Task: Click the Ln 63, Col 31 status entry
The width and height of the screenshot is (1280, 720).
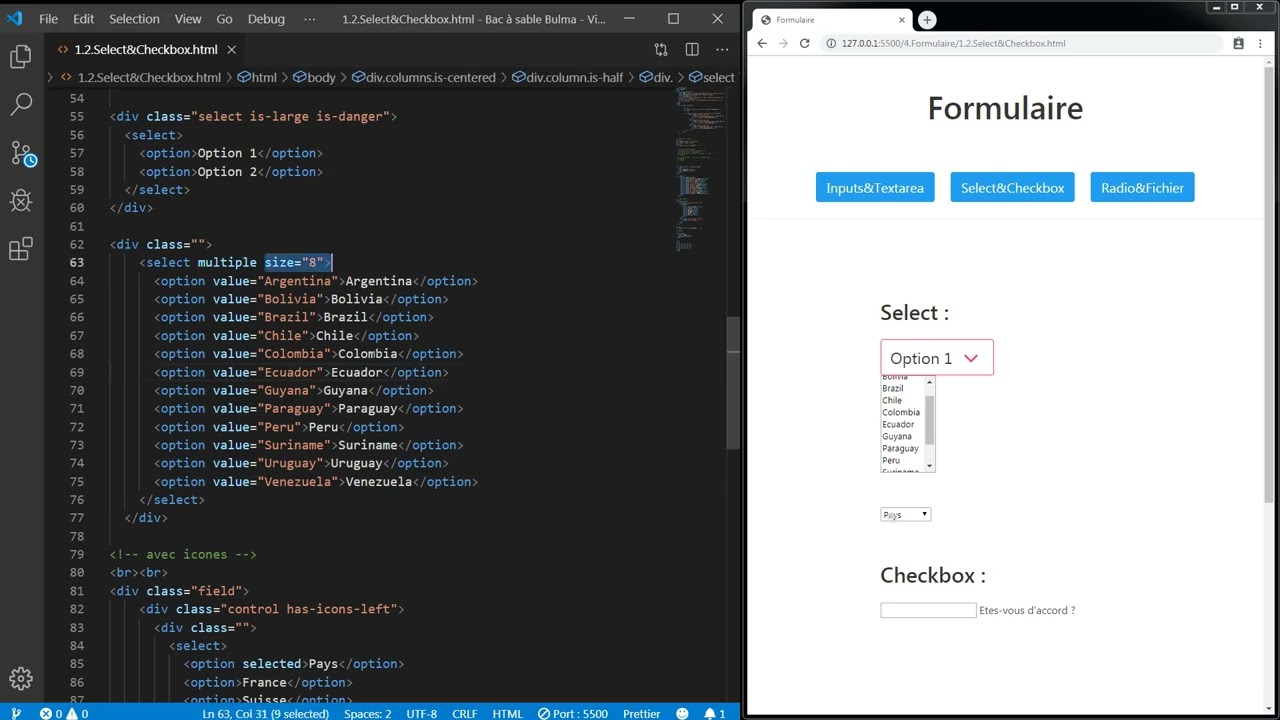Action: [x=265, y=713]
